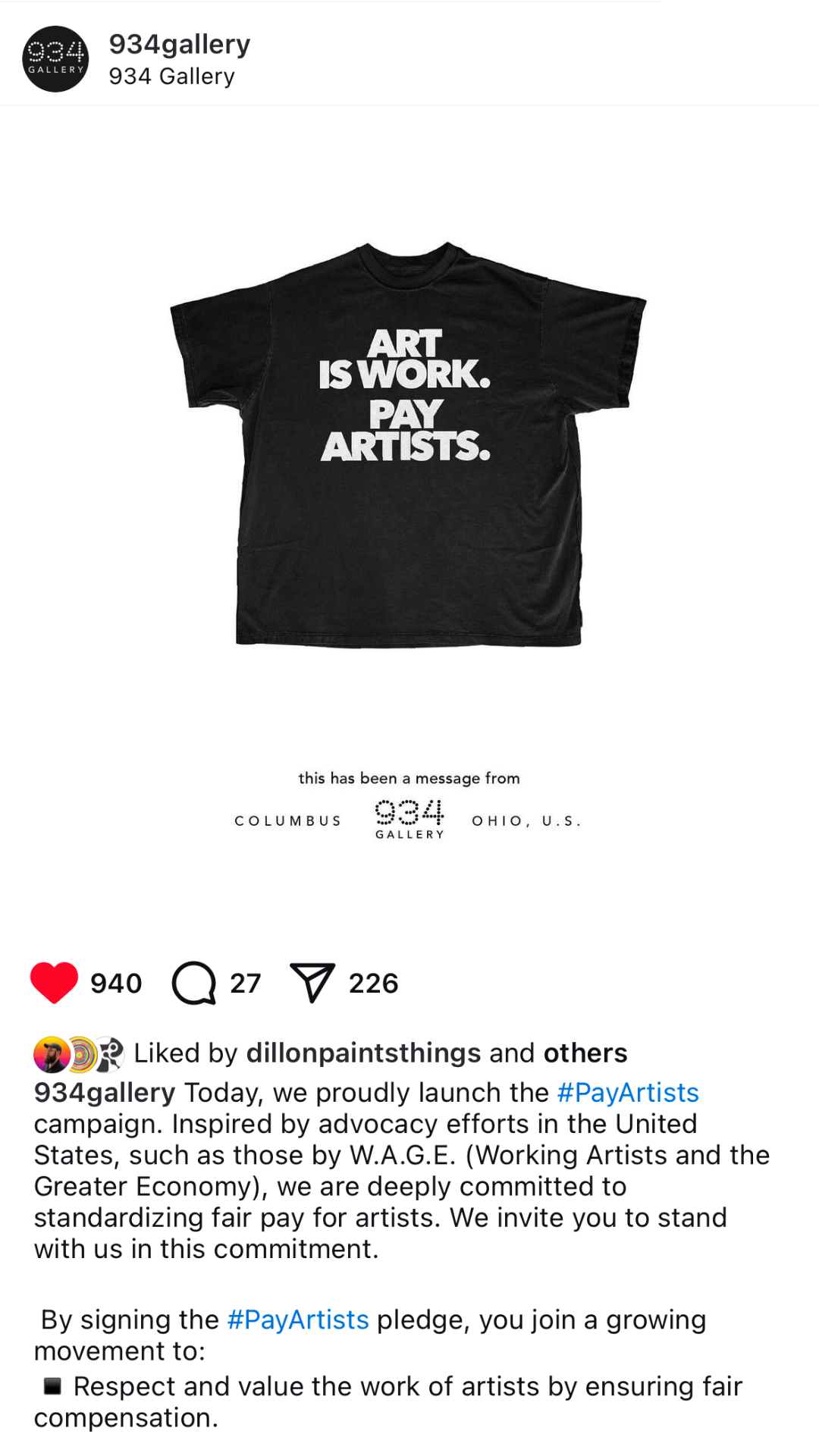The image size is (819, 1456).
Task: Click the 934 Gallery logo inside the post image
Action: [409, 819]
